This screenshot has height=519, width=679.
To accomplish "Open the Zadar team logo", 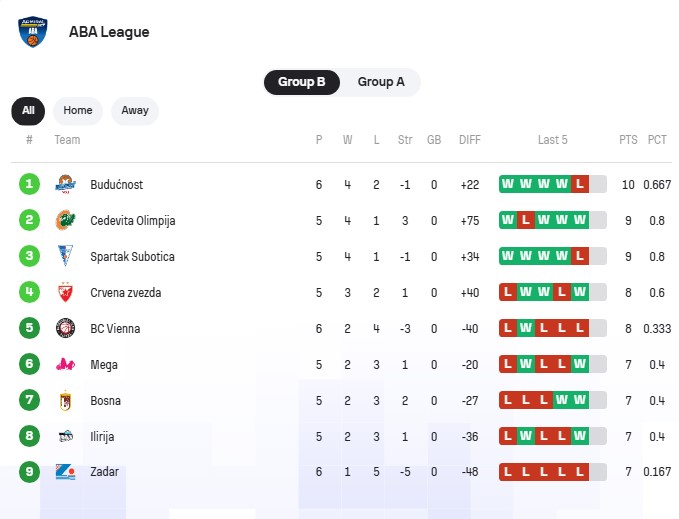I will point(66,472).
